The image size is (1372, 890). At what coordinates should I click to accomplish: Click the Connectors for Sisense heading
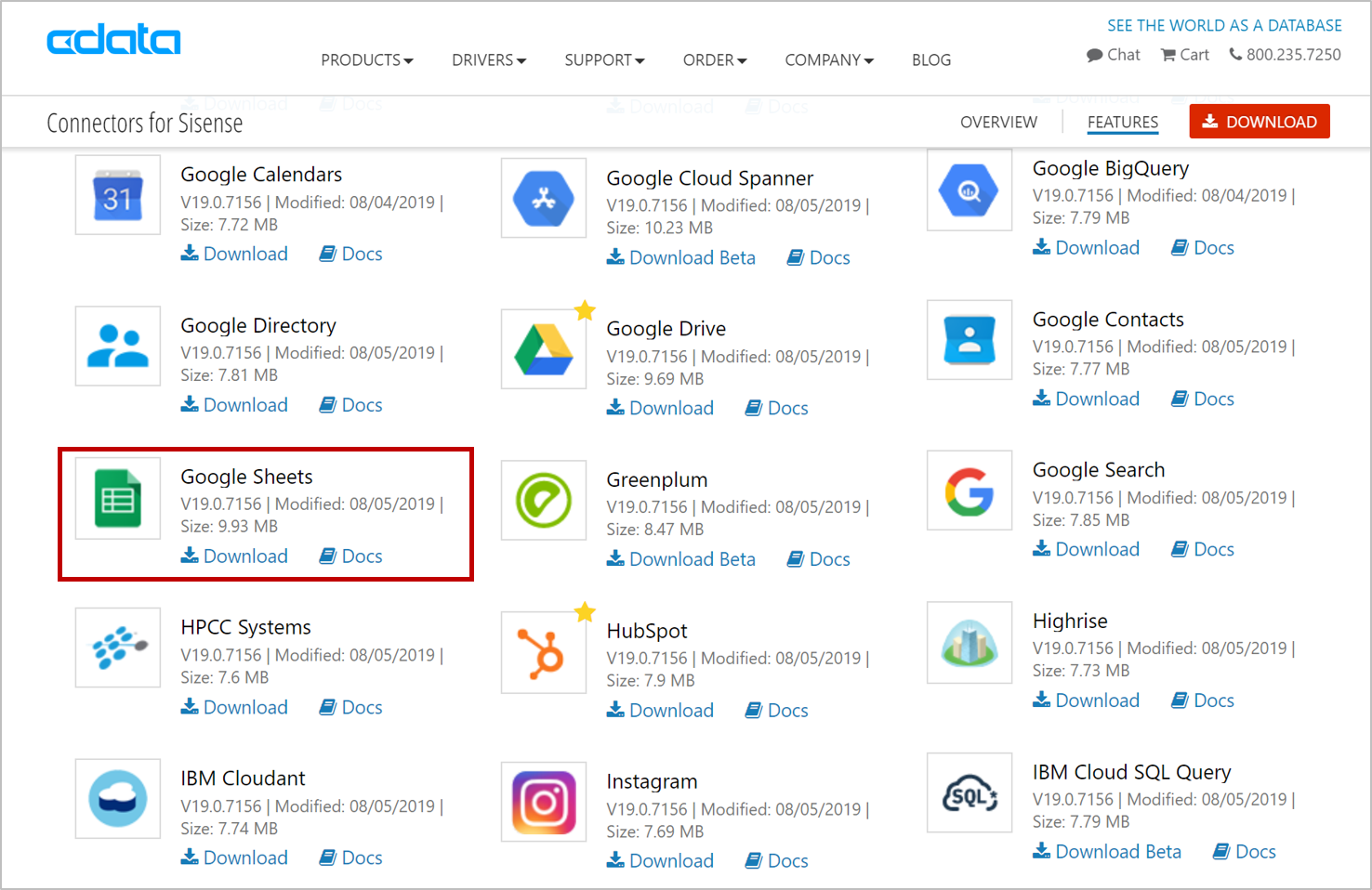tap(144, 124)
